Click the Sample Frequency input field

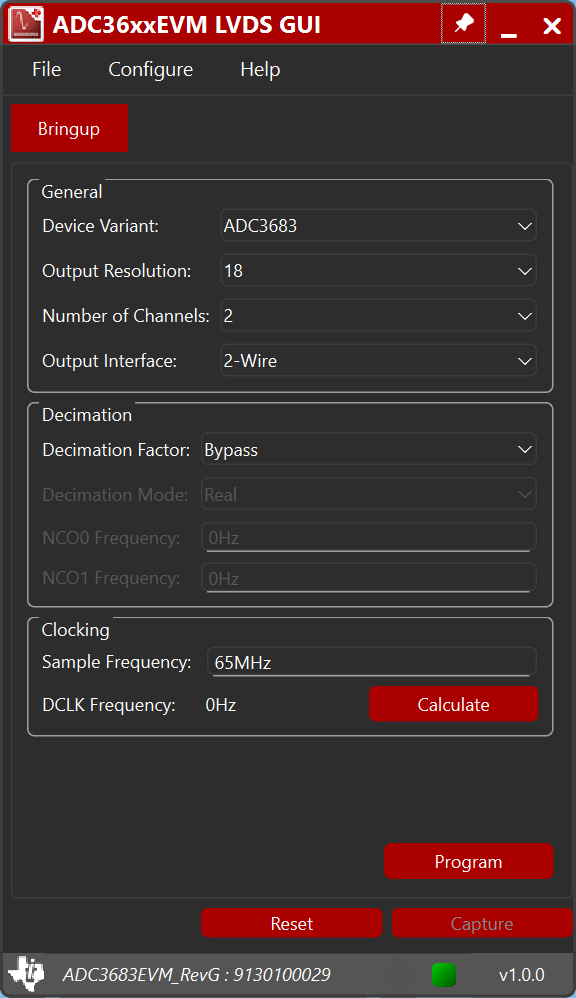[x=370, y=661]
